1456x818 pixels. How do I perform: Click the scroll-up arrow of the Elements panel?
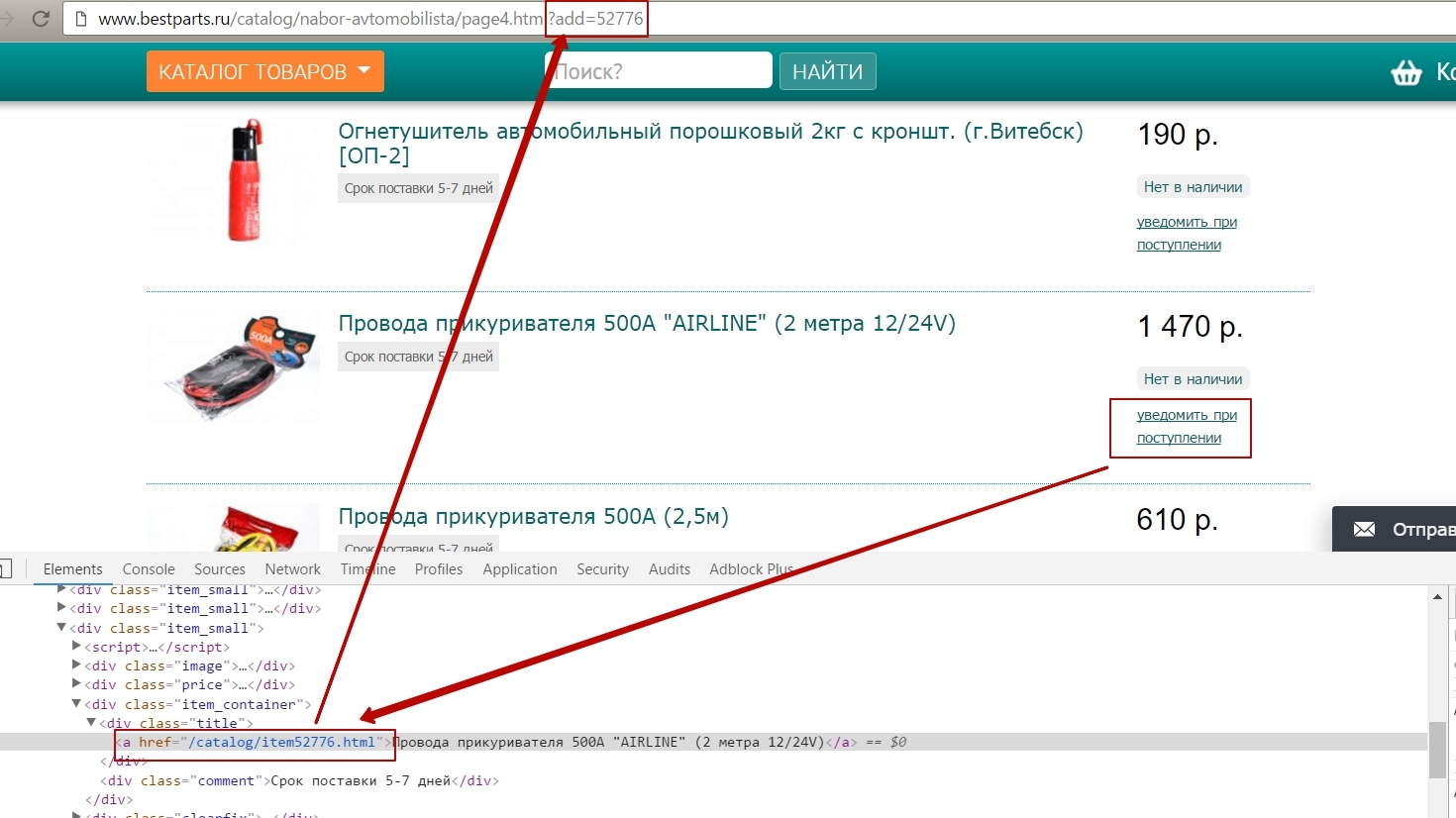(1438, 596)
